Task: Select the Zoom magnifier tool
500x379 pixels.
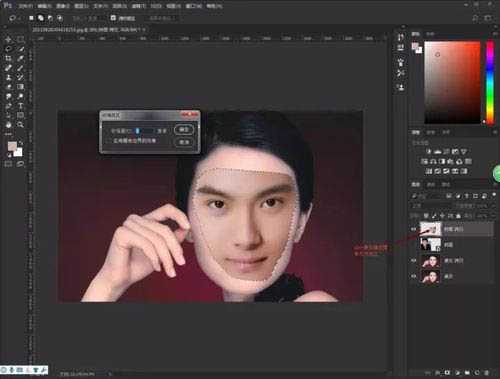Action: (x=20, y=125)
